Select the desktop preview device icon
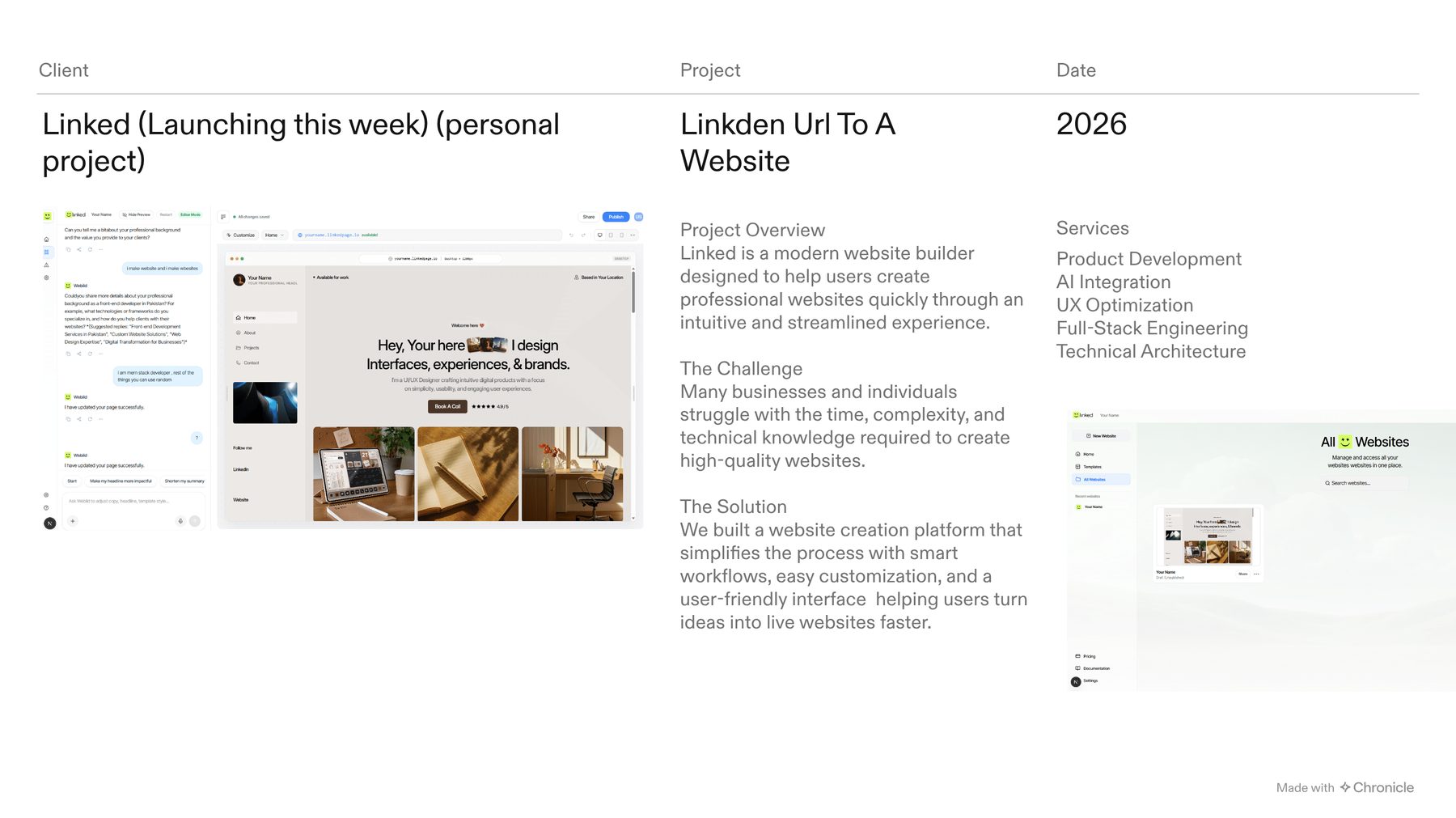Viewport: 1456px width, 818px height. [x=599, y=235]
